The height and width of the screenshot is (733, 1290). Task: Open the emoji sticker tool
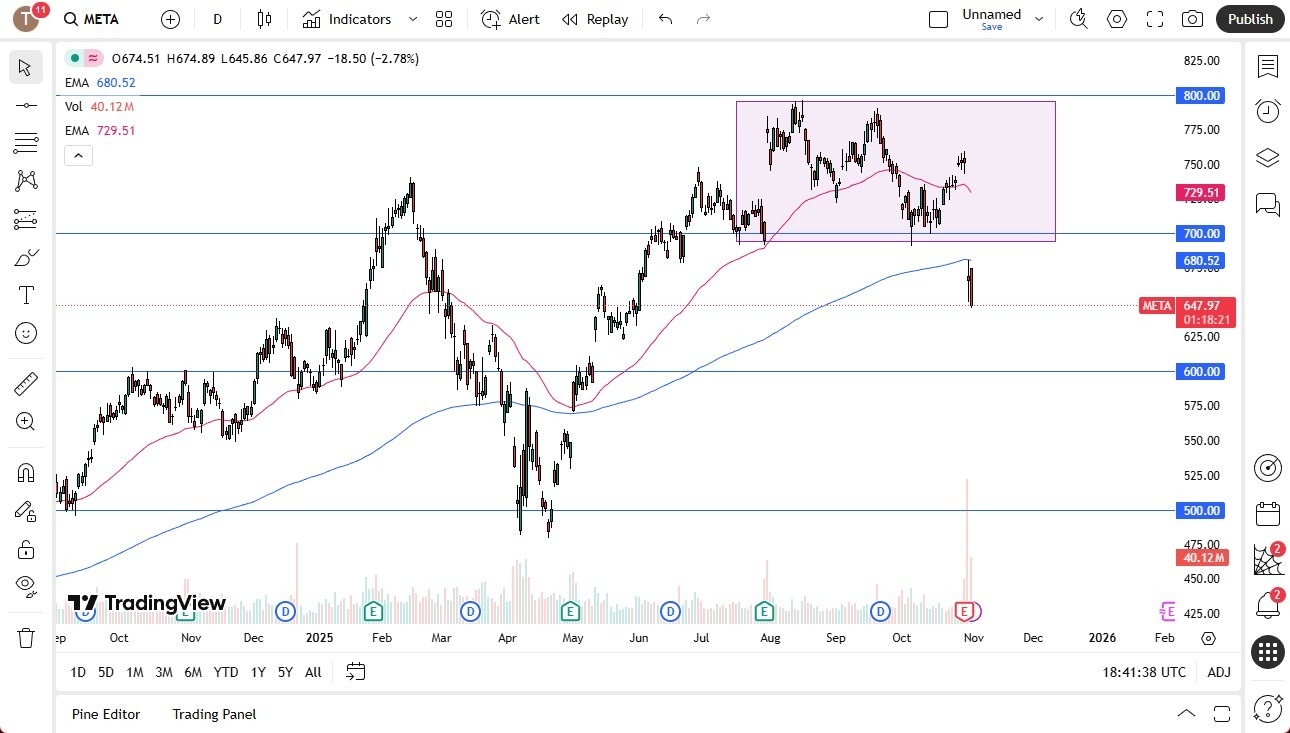coord(26,333)
